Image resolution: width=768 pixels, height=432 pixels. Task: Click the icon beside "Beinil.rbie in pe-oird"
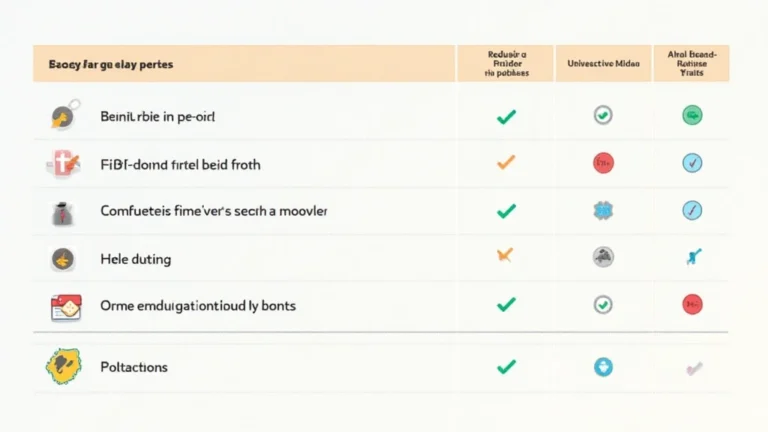pos(61,117)
